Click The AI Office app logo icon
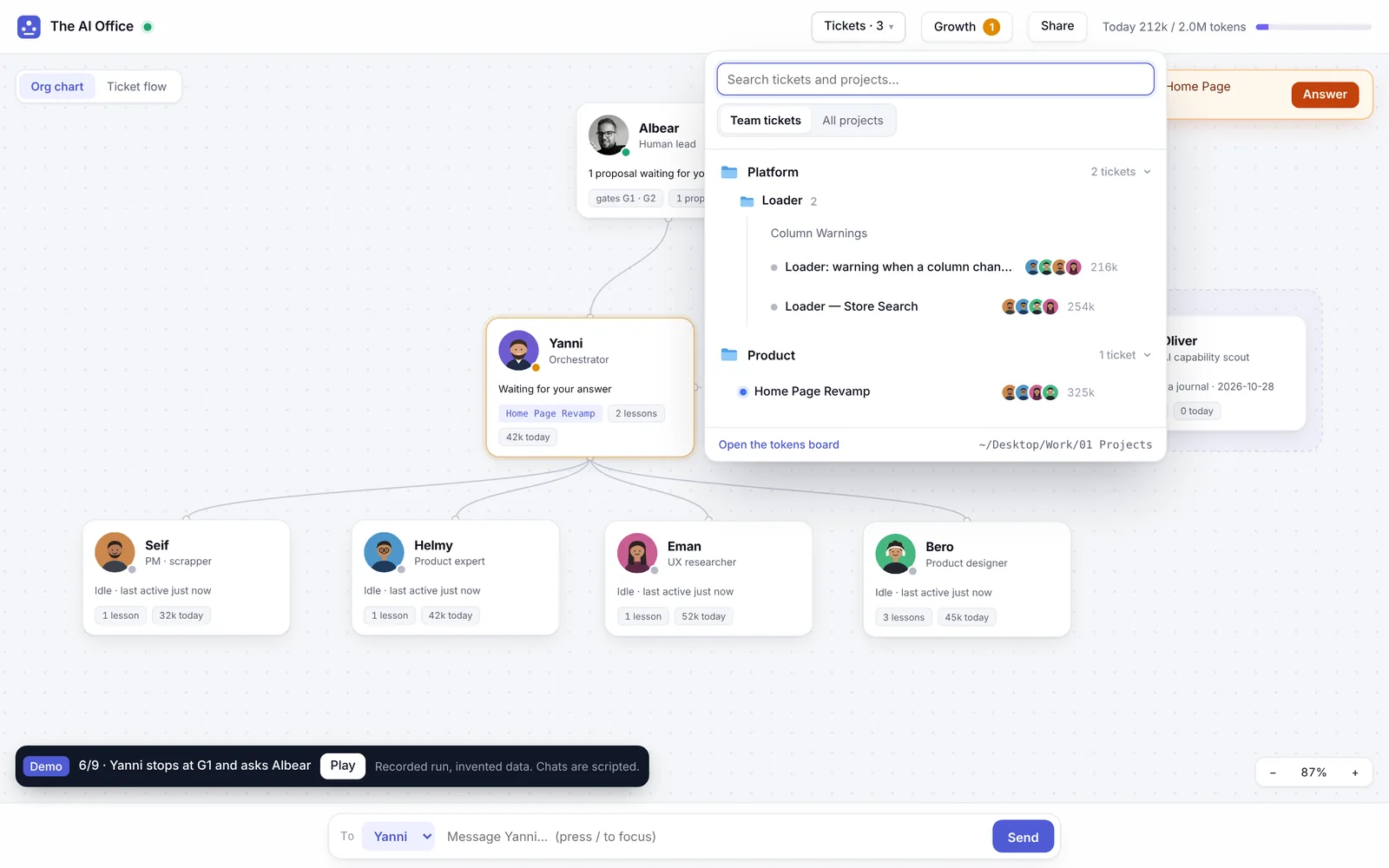This screenshot has width=1389, height=868. [x=29, y=27]
